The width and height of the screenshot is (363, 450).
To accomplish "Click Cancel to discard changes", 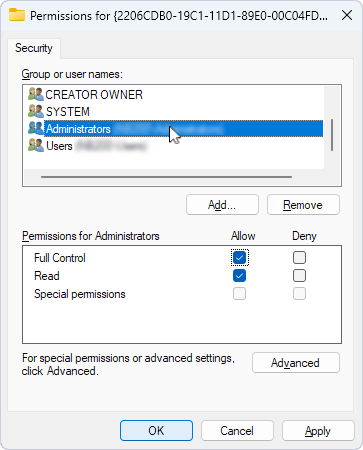I will (237, 431).
